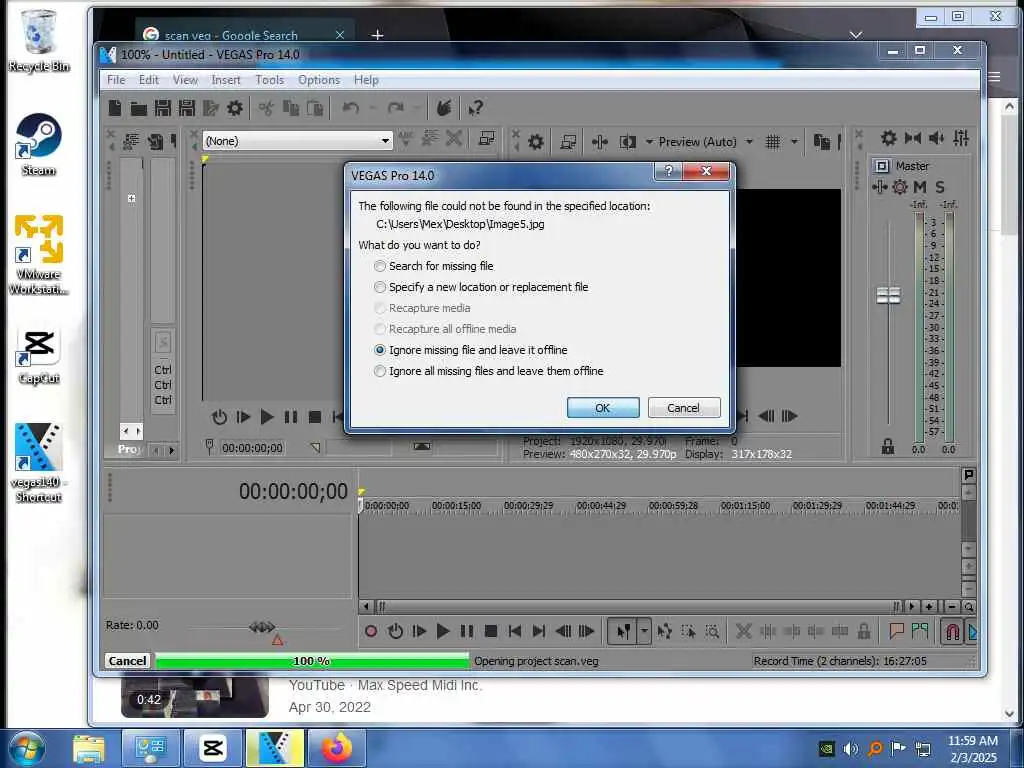
Task: Click the playback Rate slider handle
Action: 262,627
